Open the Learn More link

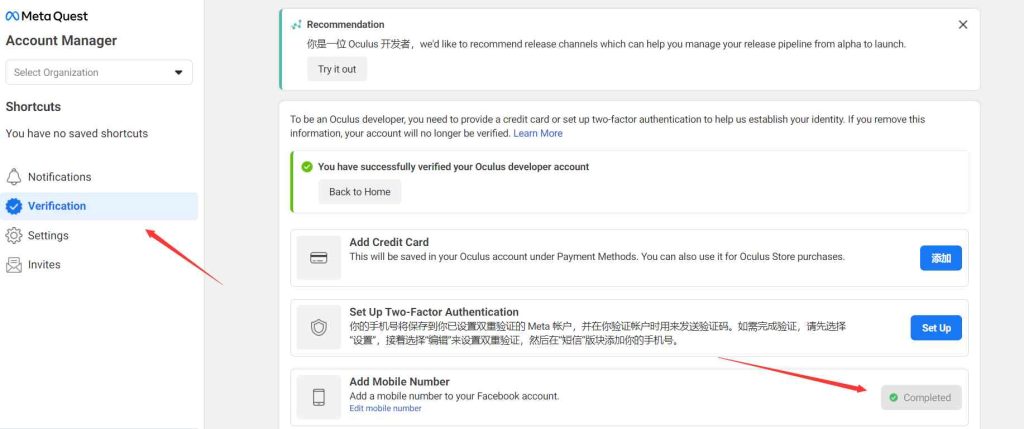538,133
